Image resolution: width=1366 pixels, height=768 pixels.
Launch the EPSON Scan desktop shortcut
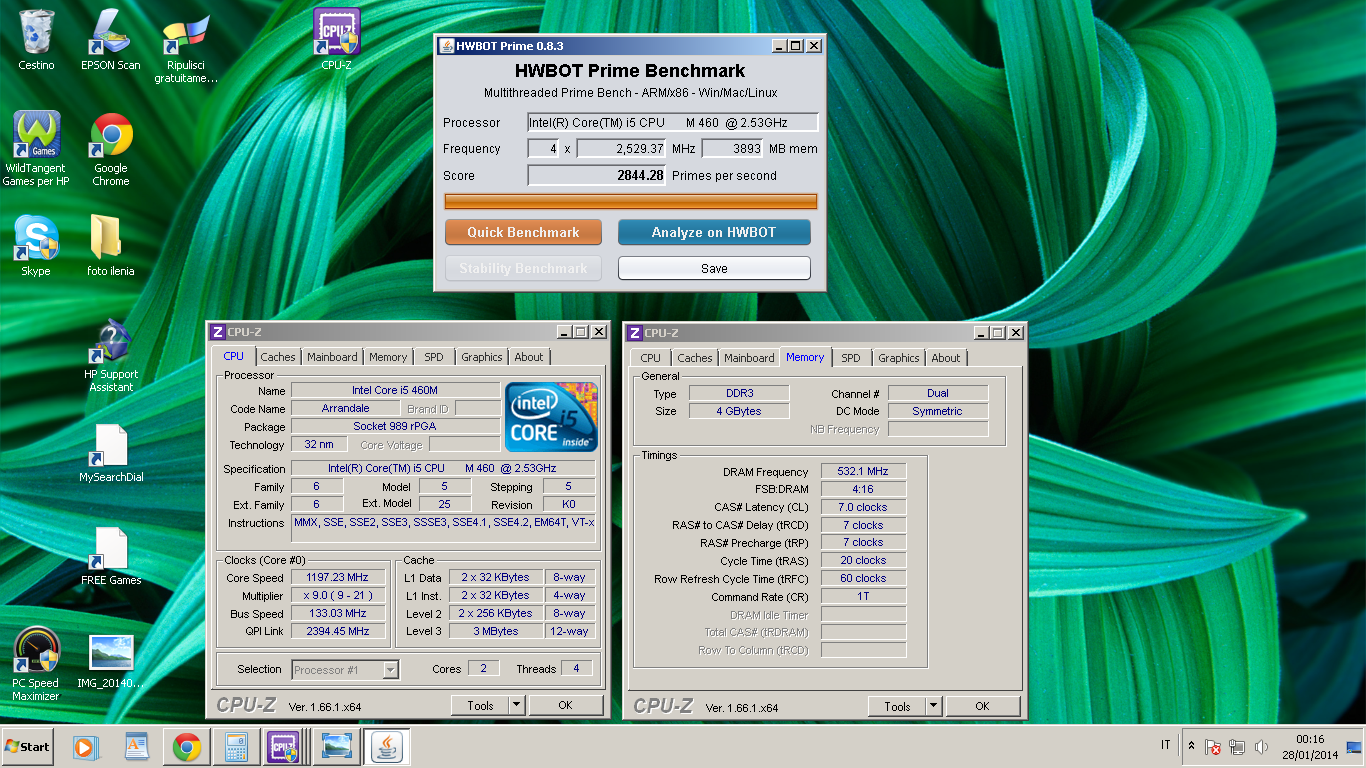(111, 40)
